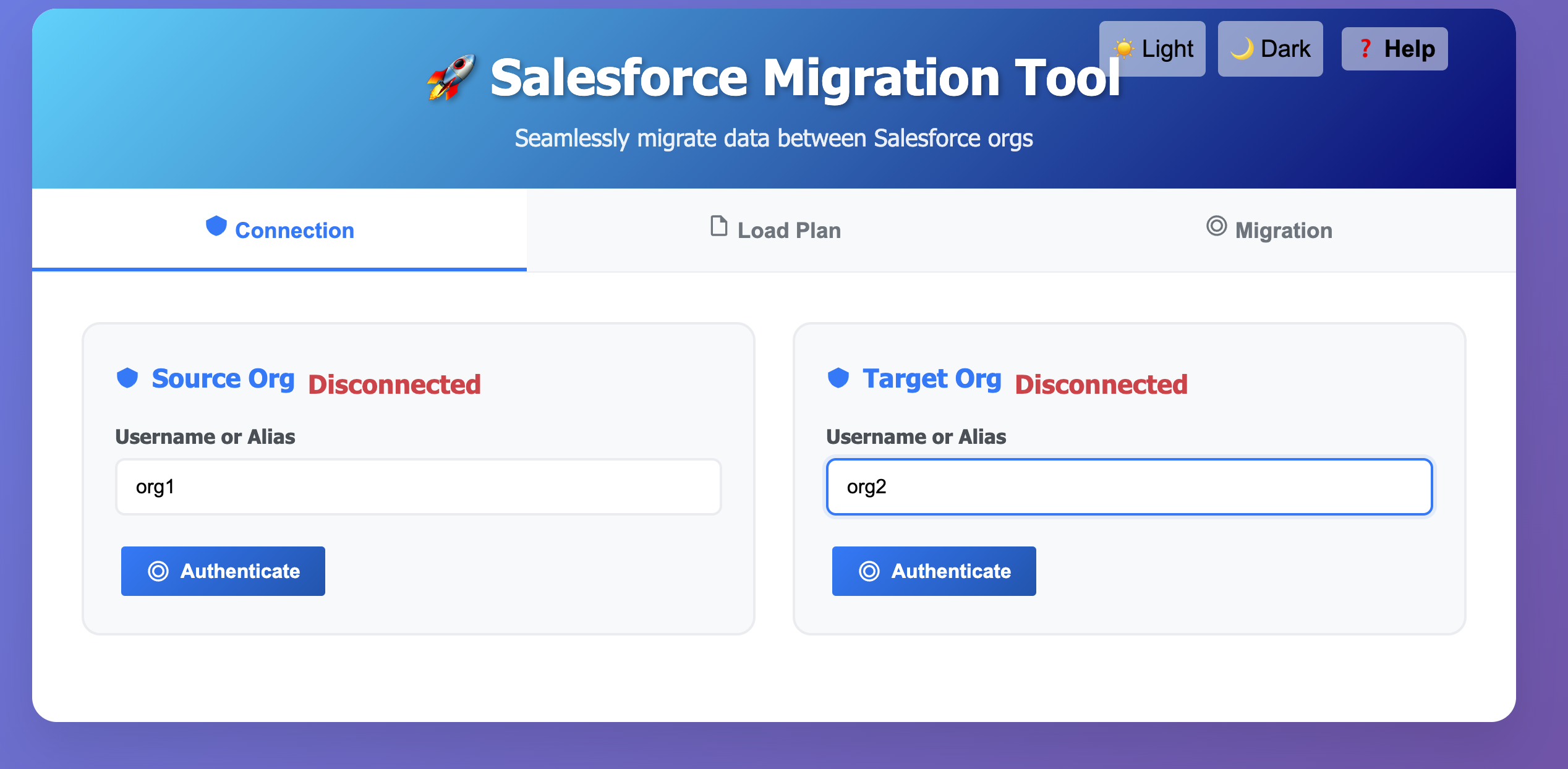
Task: Click the shield icon next to Source Org
Action: click(x=127, y=378)
